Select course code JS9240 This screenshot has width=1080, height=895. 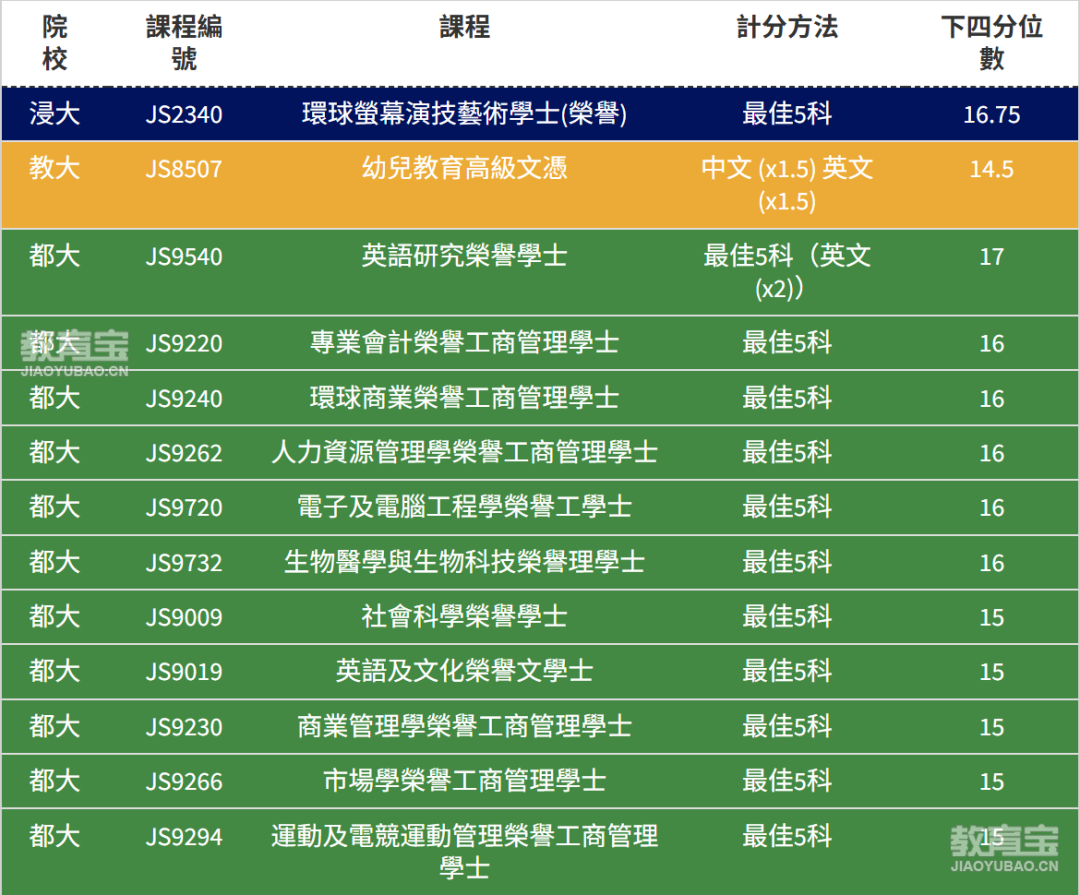[184, 398]
